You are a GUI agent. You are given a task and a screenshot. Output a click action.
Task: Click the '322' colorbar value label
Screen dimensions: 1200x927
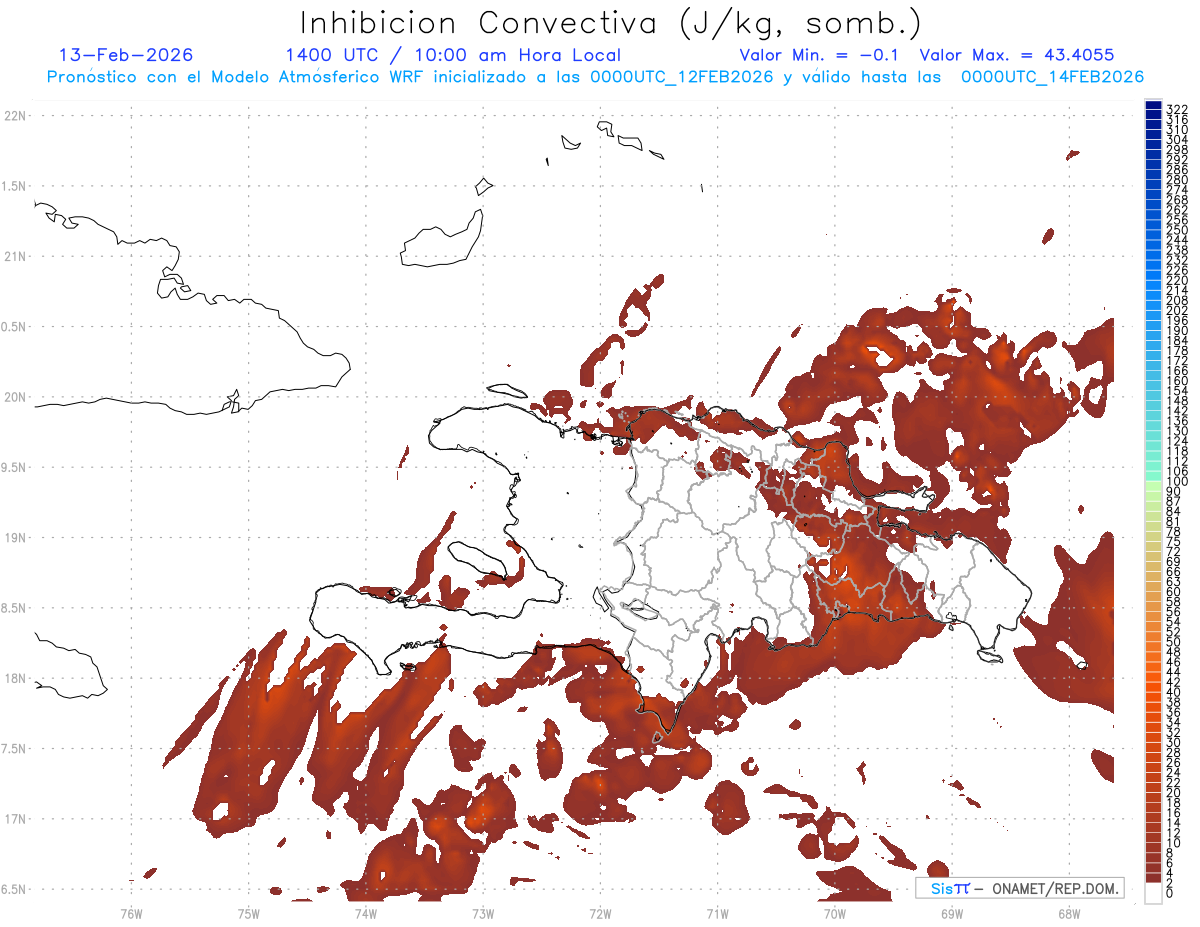1176,109
